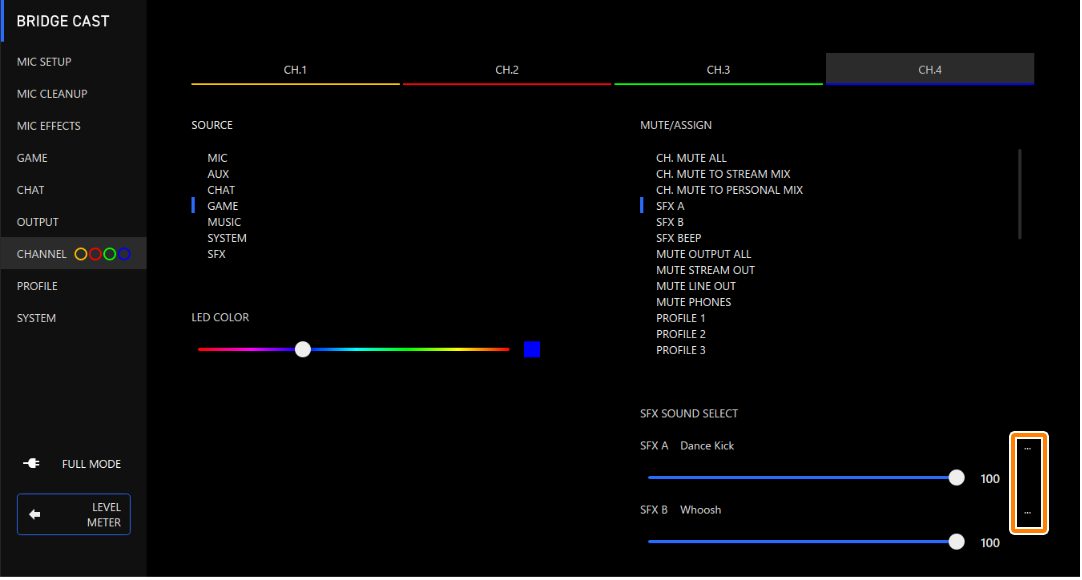
Task: Click the Mute/Assign list scrollbar
Action: pos(1020,194)
